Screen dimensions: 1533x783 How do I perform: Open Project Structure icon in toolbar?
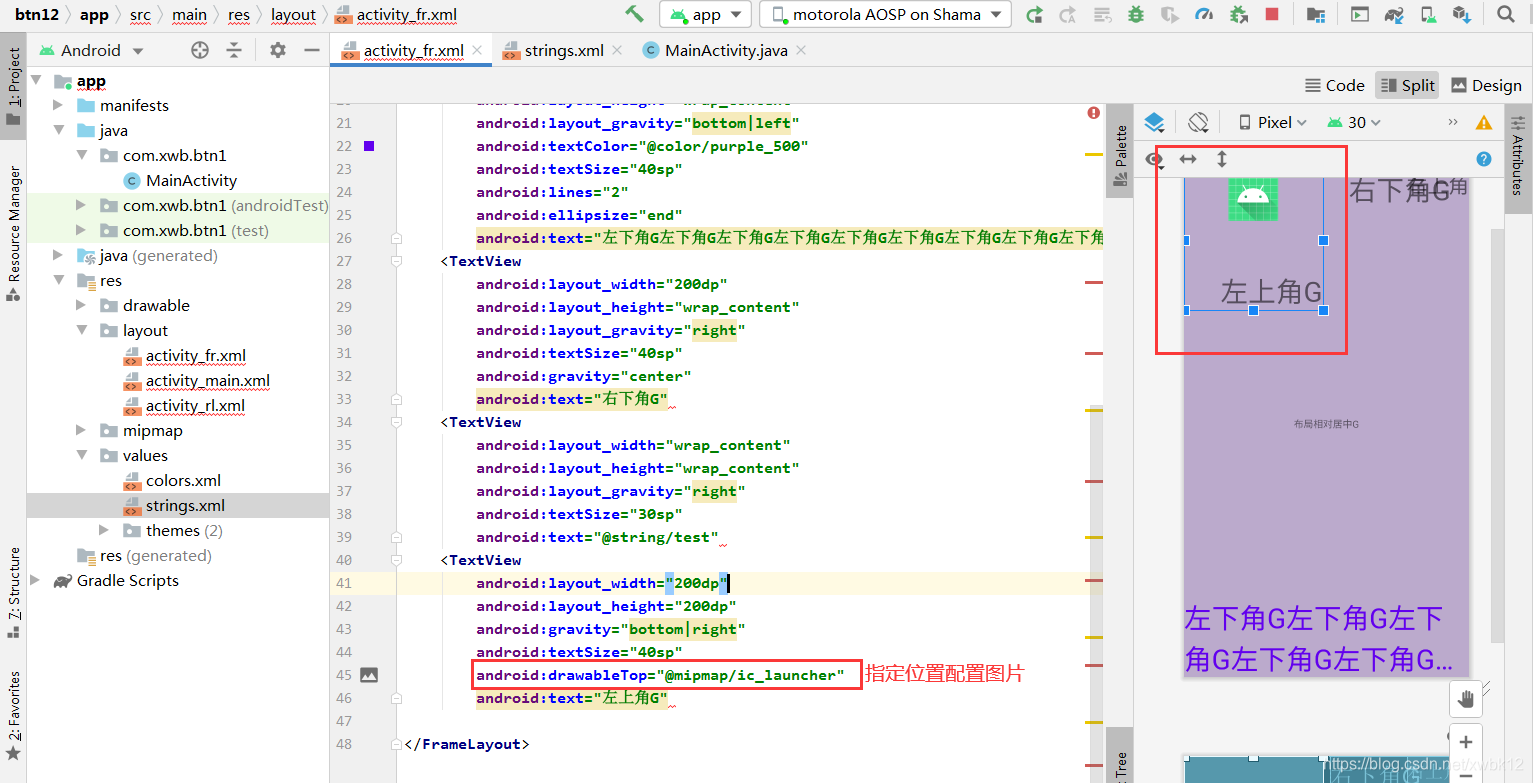1316,14
